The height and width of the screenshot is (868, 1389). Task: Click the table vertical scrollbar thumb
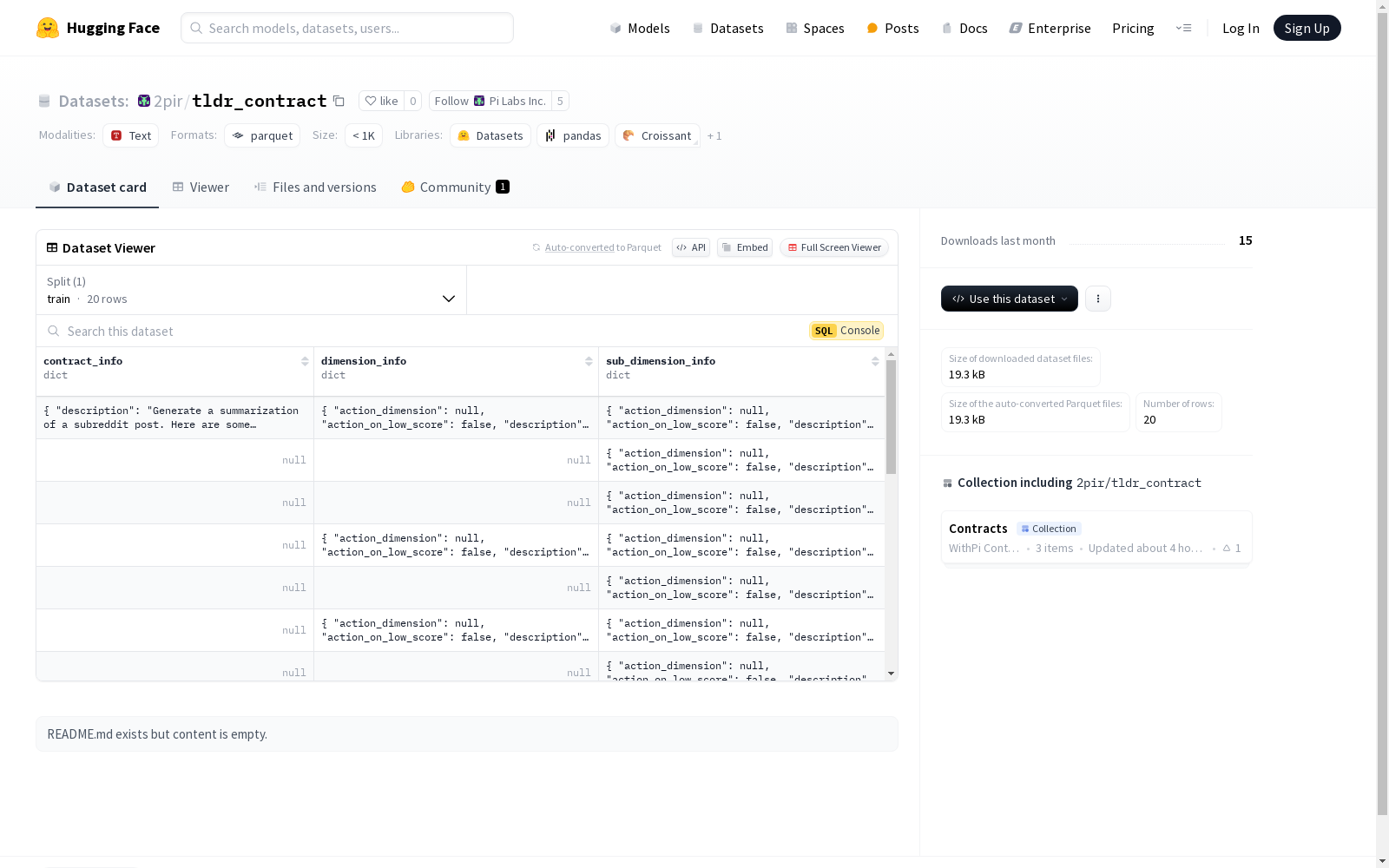[891, 418]
